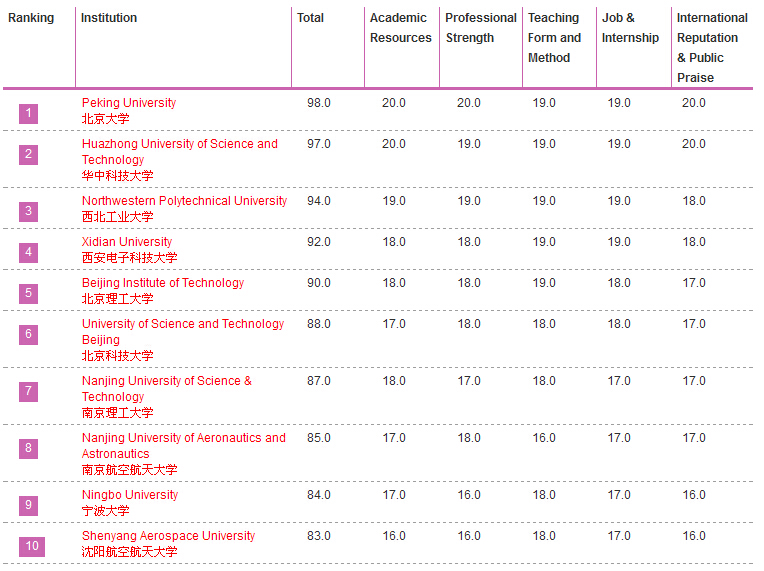Click rank badge number 10
The width and height of the screenshot is (764, 571).
pos(32,546)
